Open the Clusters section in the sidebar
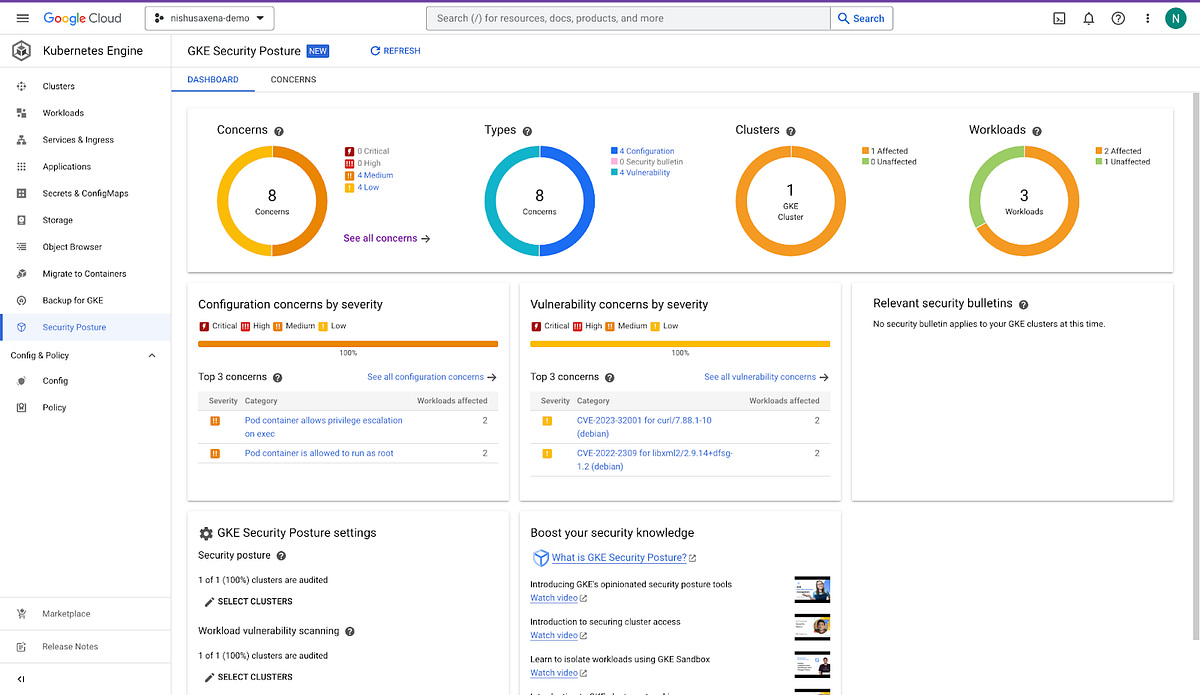This screenshot has width=1200, height=695. pyautogui.click(x=59, y=86)
